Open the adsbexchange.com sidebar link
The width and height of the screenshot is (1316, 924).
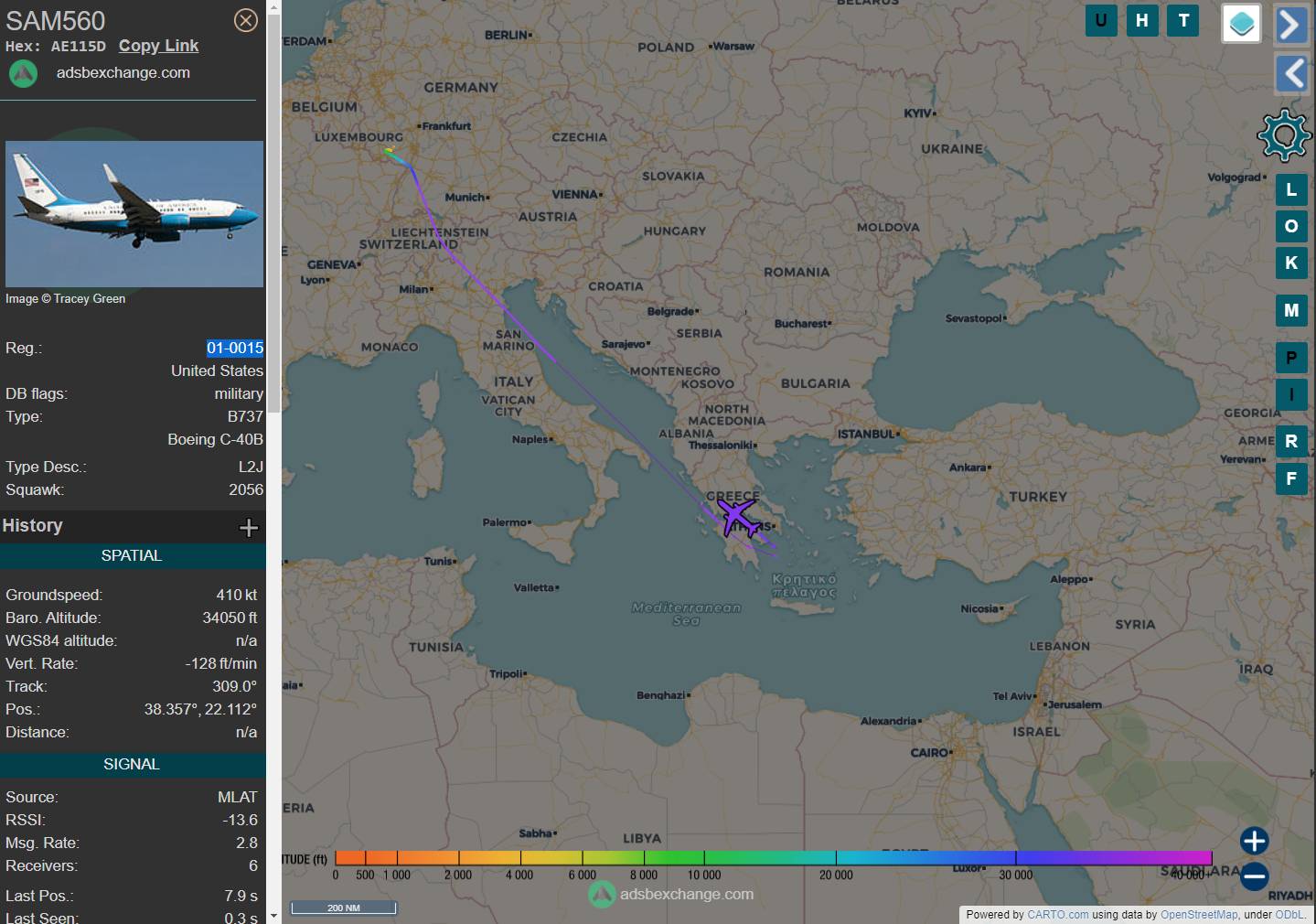coord(123,73)
